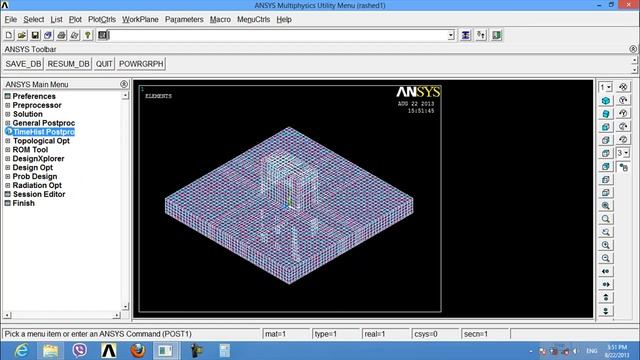
Task: Expand the Design Opt node
Action: coord(7,168)
